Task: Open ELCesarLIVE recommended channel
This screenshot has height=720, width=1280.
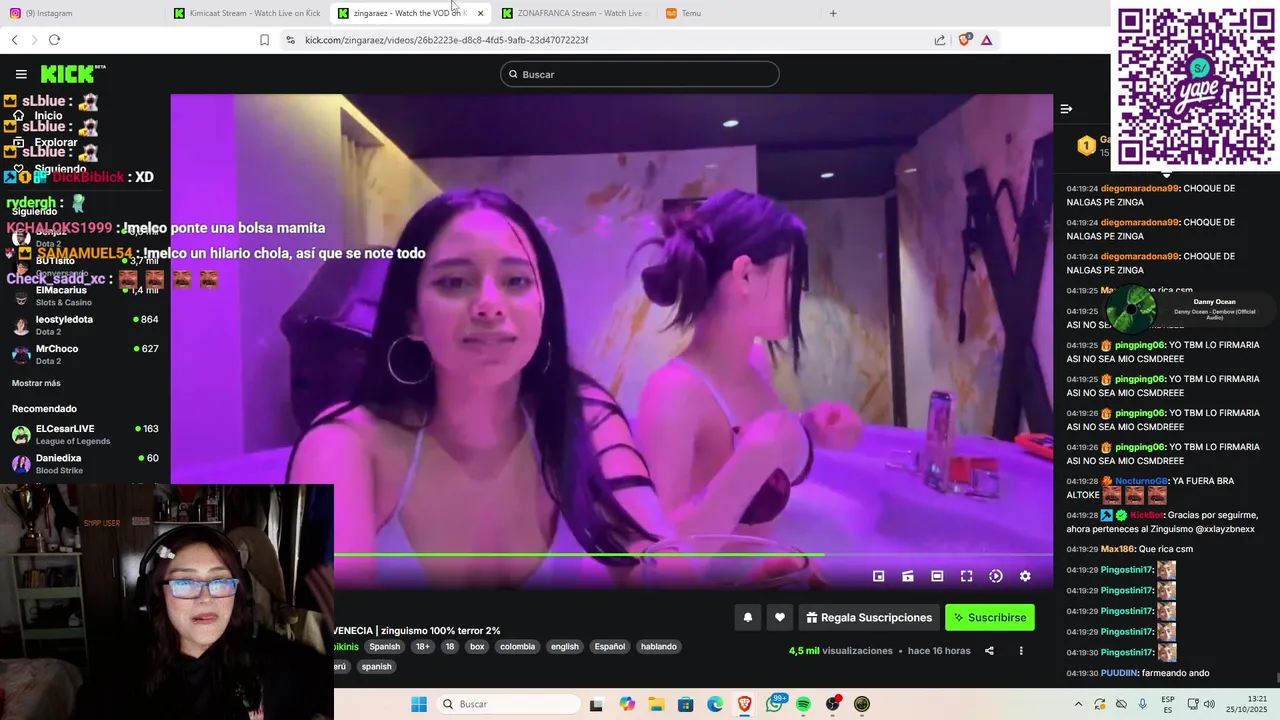Action: click(85, 435)
